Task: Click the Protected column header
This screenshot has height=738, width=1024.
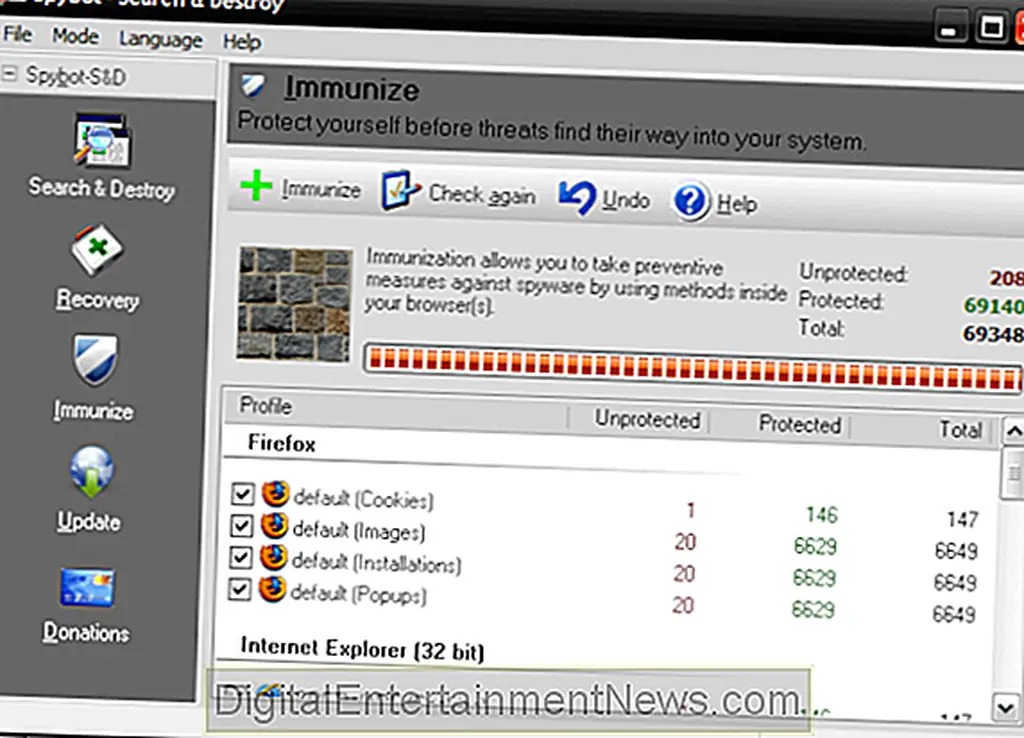Action: [799, 425]
